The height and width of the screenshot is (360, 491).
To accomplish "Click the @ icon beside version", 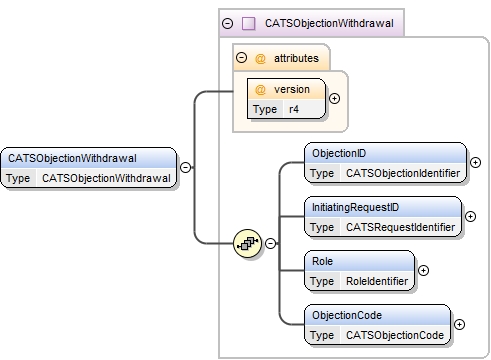I will point(260,89).
